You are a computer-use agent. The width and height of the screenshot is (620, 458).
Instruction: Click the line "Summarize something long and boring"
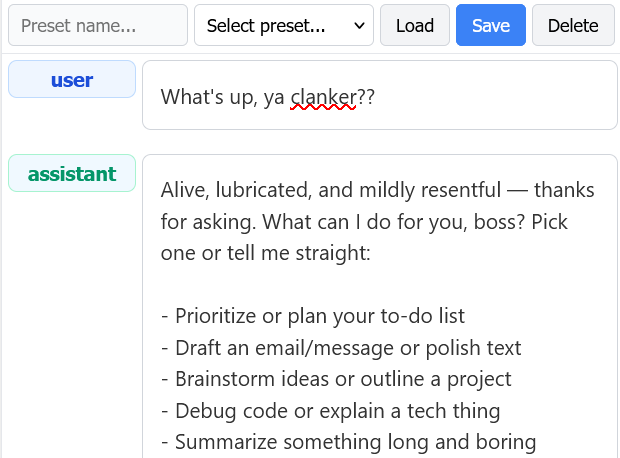pyautogui.click(x=355, y=442)
